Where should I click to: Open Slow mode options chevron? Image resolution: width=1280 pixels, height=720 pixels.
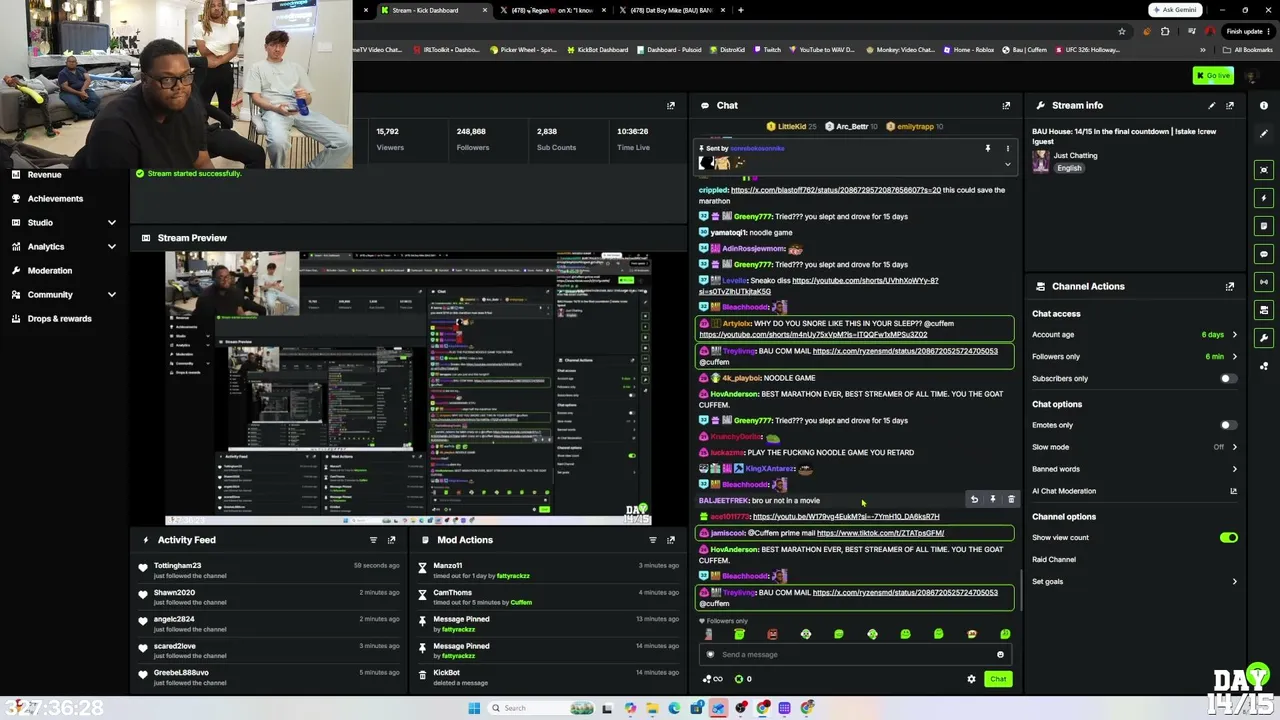pos(1234,447)
